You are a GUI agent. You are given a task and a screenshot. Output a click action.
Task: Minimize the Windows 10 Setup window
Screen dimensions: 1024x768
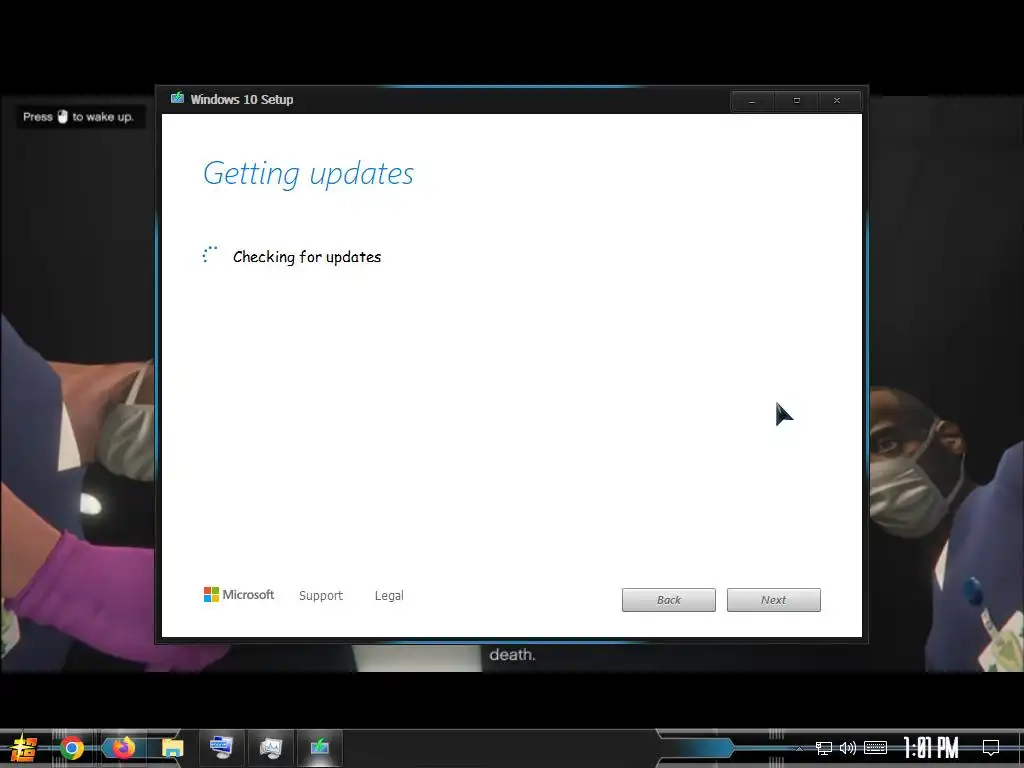[x=752, y=101]
